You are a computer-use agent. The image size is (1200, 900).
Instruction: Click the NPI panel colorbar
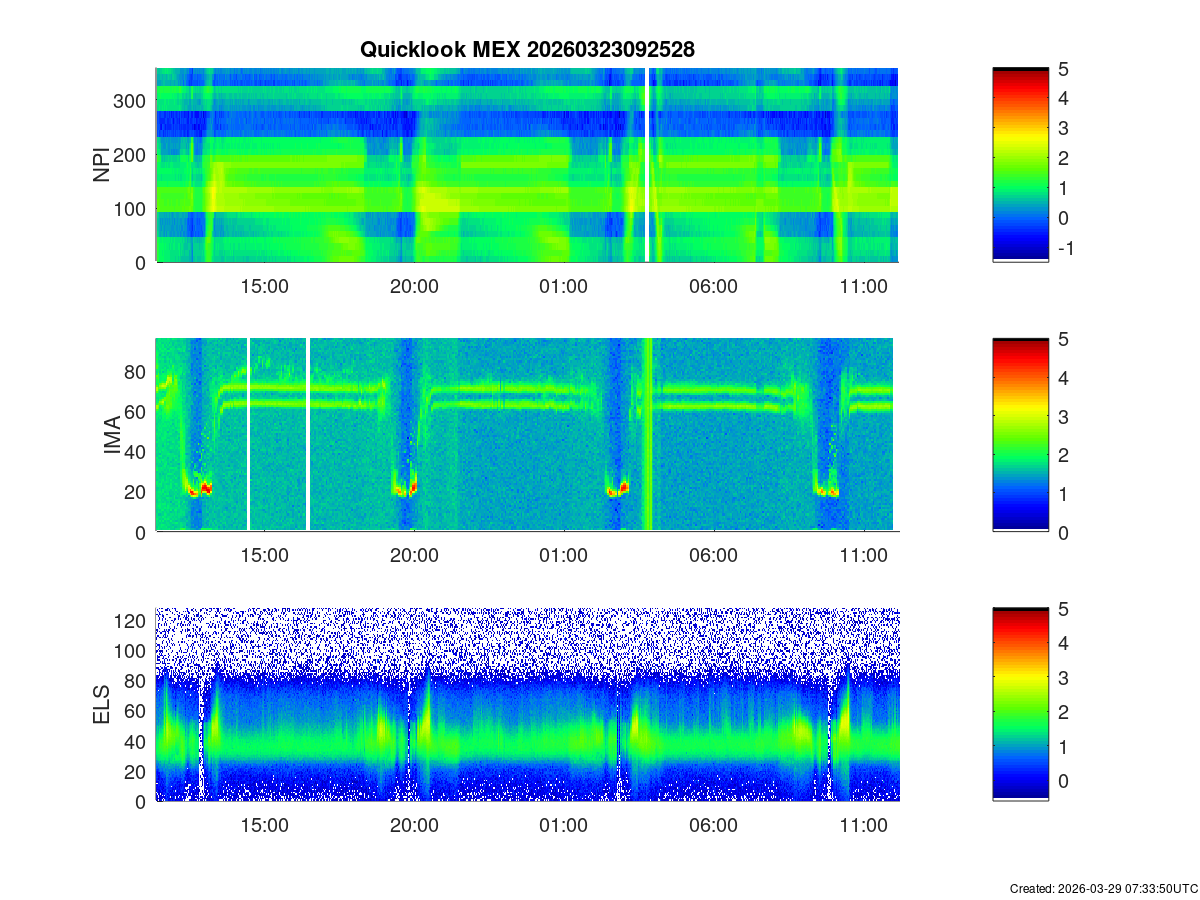tap(1020, 165)
